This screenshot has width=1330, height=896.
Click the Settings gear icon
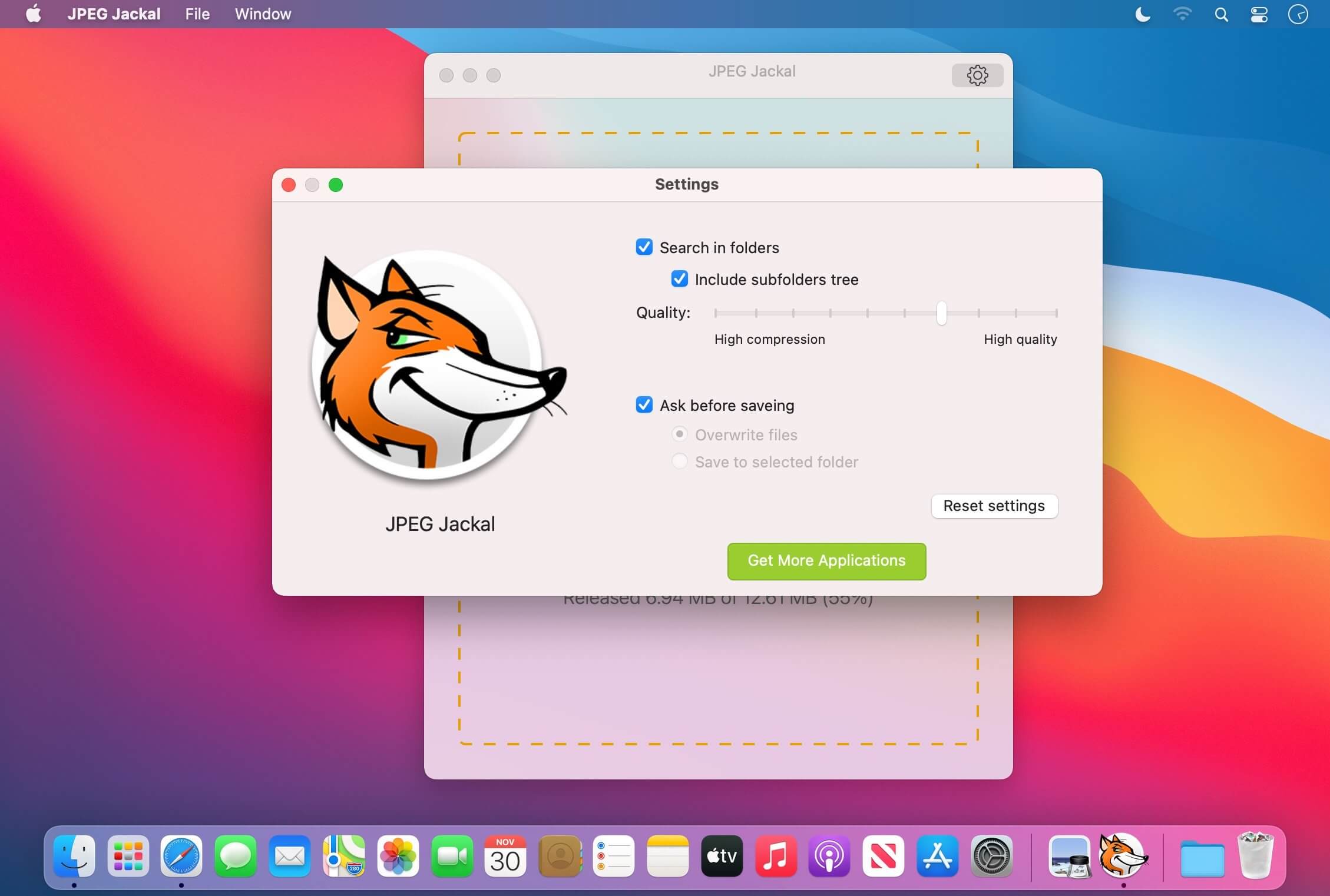coord(977,75)
